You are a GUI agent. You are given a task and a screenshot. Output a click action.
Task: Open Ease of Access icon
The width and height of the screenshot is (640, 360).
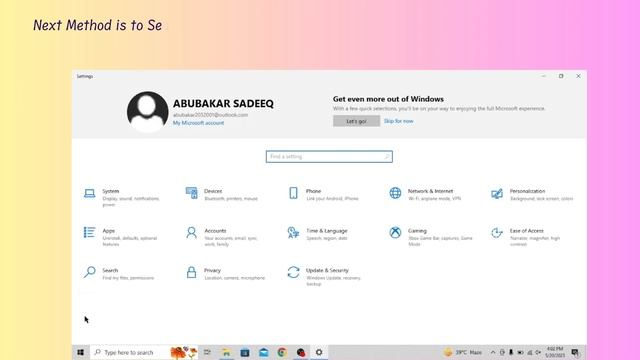(497, 233)
